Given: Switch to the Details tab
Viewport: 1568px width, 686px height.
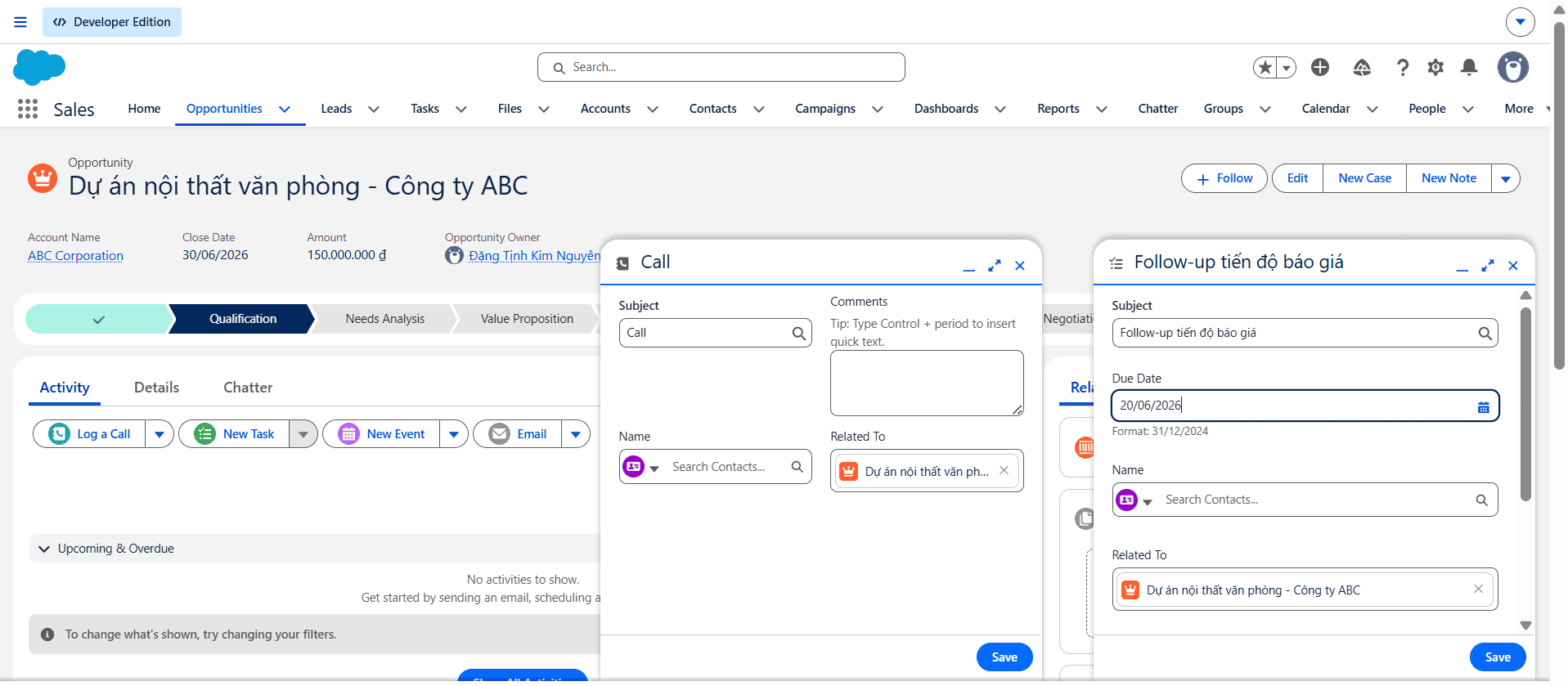Looking at the screenshot, I should tap(156, 388).
